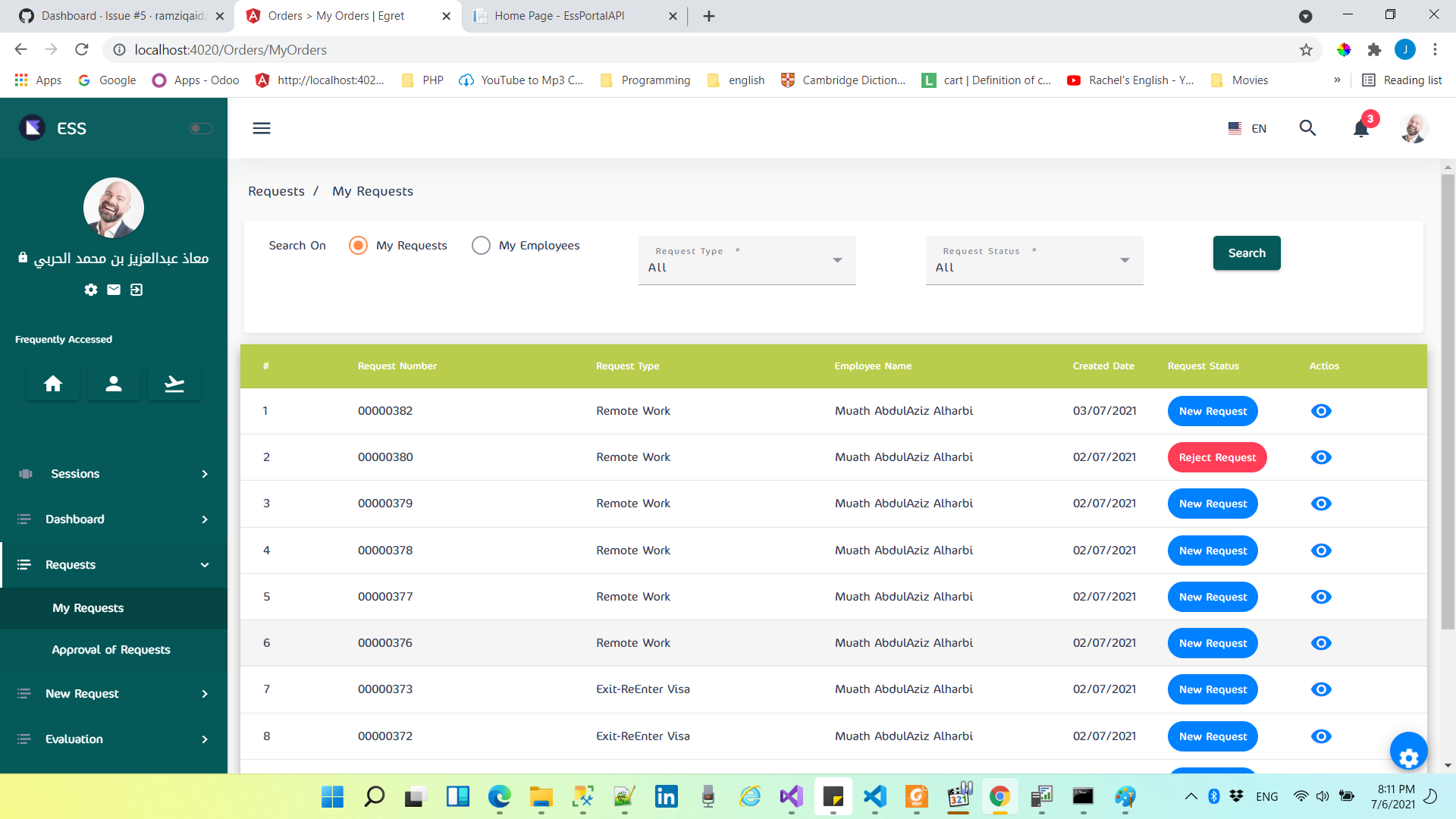Open the Request Status dropdown
The image size is (1456, 819).
click(x=1034, y=260)
